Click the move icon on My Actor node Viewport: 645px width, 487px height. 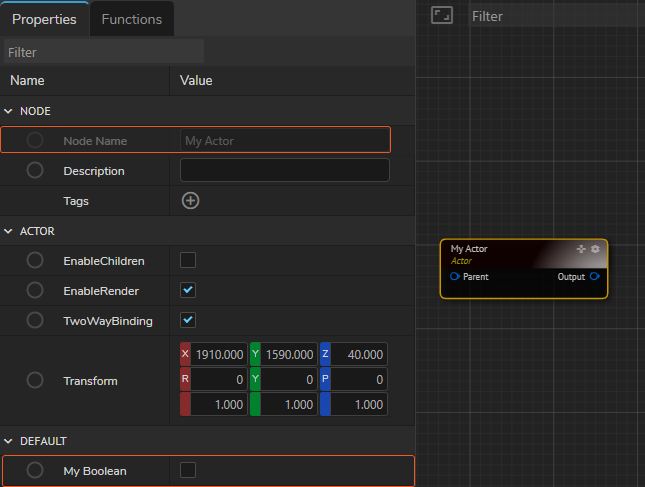[x=582, y=249]
